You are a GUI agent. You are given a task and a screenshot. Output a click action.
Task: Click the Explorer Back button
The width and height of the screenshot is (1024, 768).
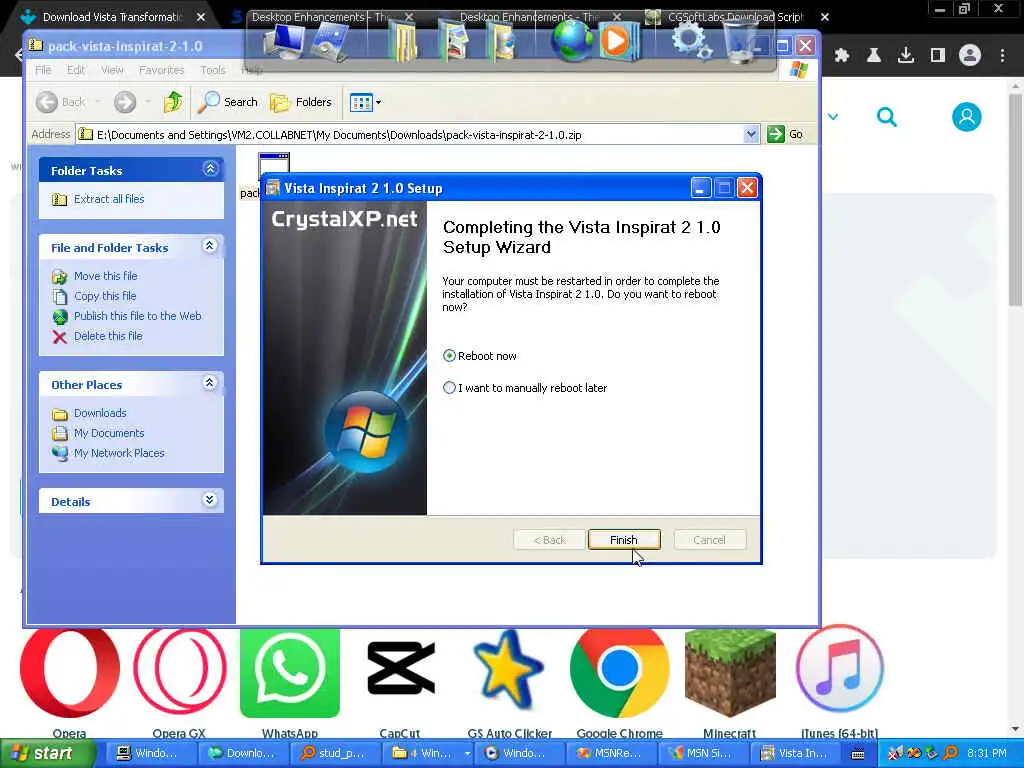pos(61,102)
